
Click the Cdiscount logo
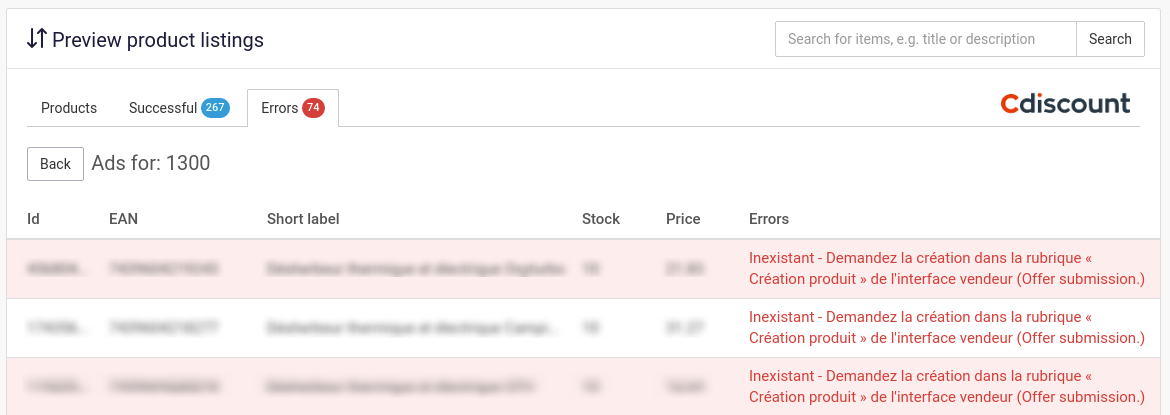(x=1065, y=104)
